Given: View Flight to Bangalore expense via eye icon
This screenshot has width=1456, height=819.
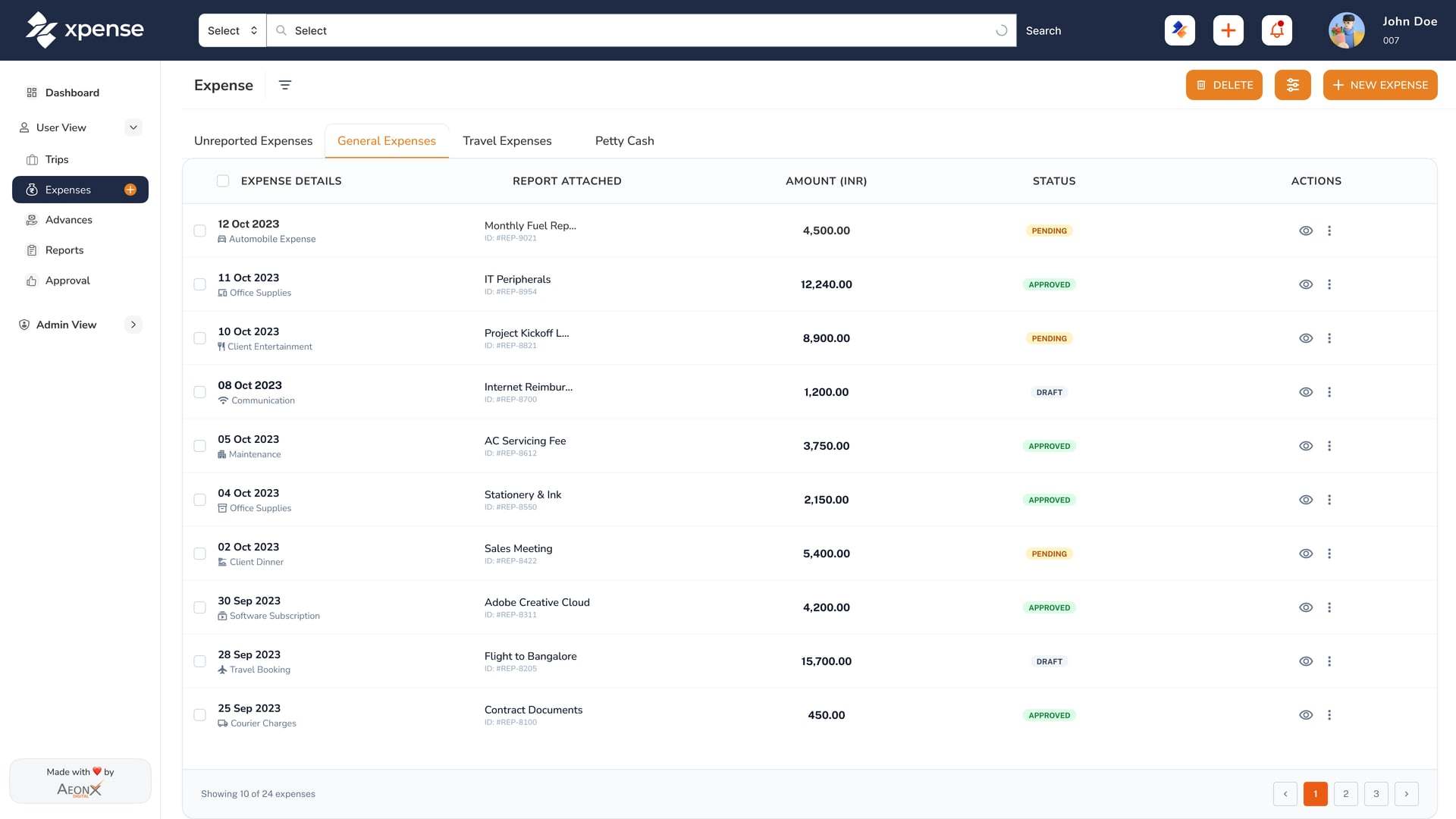Looking at the screenshot, I should click(x=1306, y=661).
